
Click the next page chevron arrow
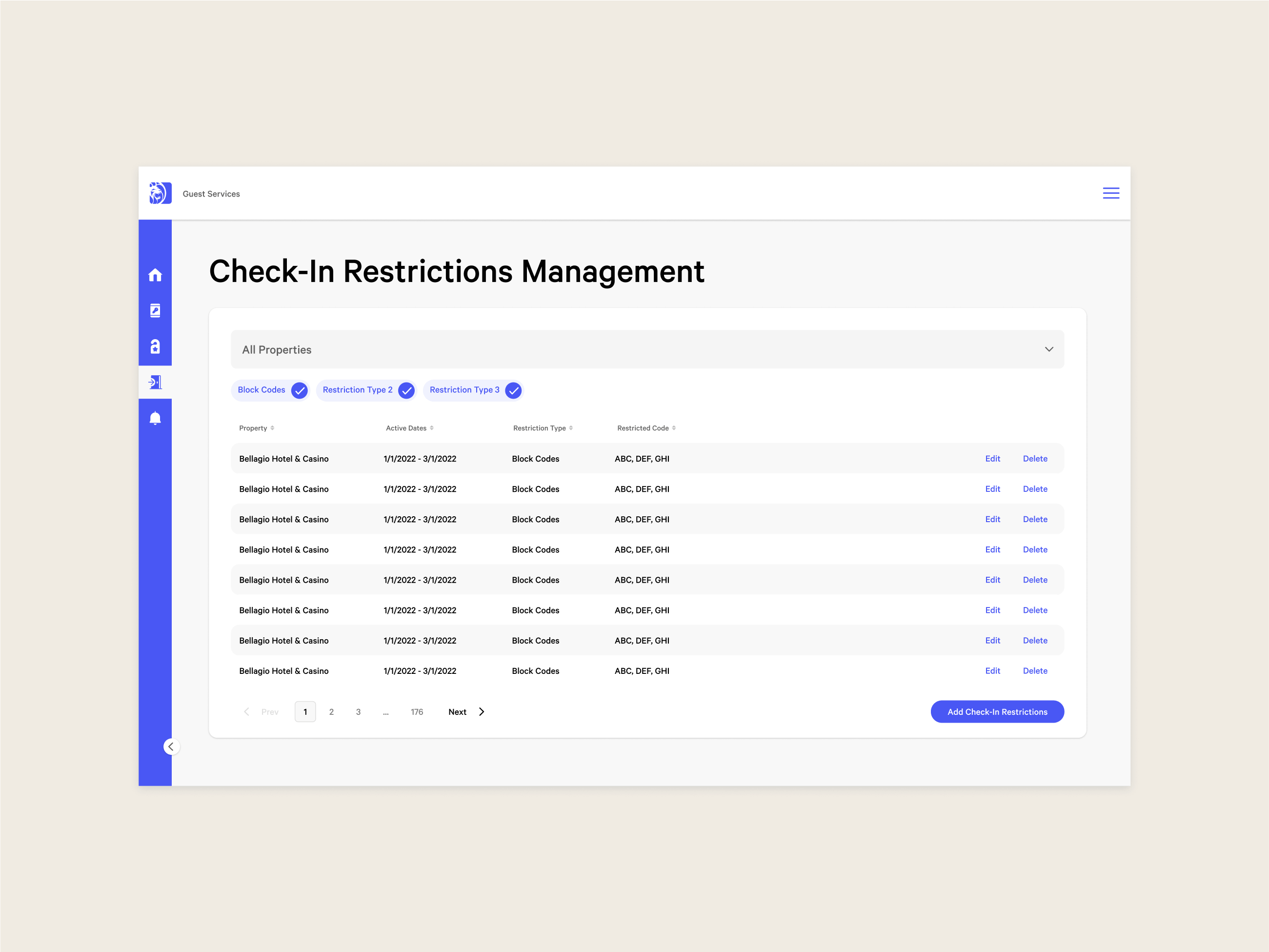pos(482,711)
